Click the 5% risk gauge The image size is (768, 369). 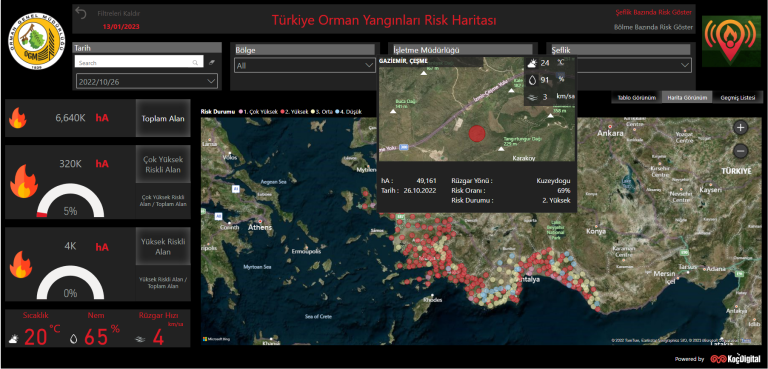click(71, 201)
